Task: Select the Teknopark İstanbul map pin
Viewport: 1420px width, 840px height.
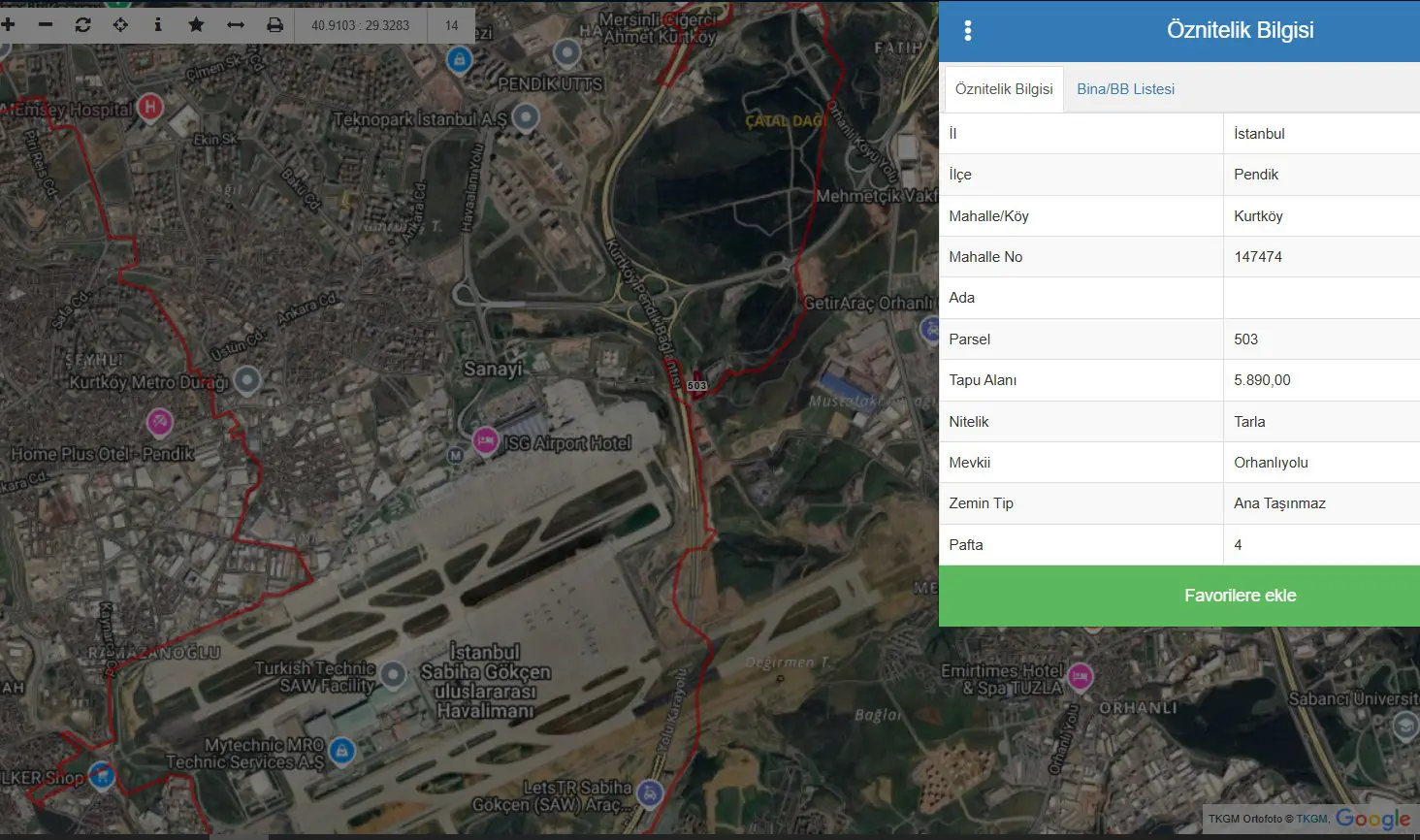Action: click(525, 117)
